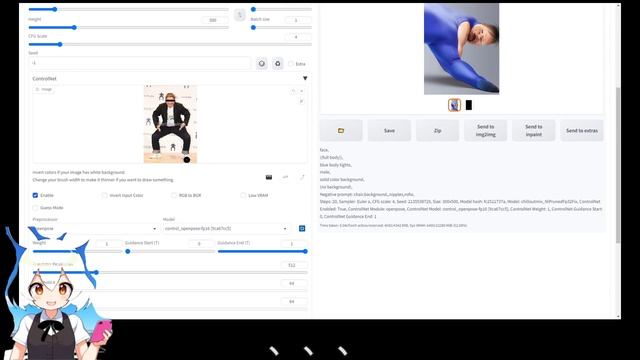Click the swap width and height icon
Viewport: 640px width, 360px height.
[x=240, y=15]
